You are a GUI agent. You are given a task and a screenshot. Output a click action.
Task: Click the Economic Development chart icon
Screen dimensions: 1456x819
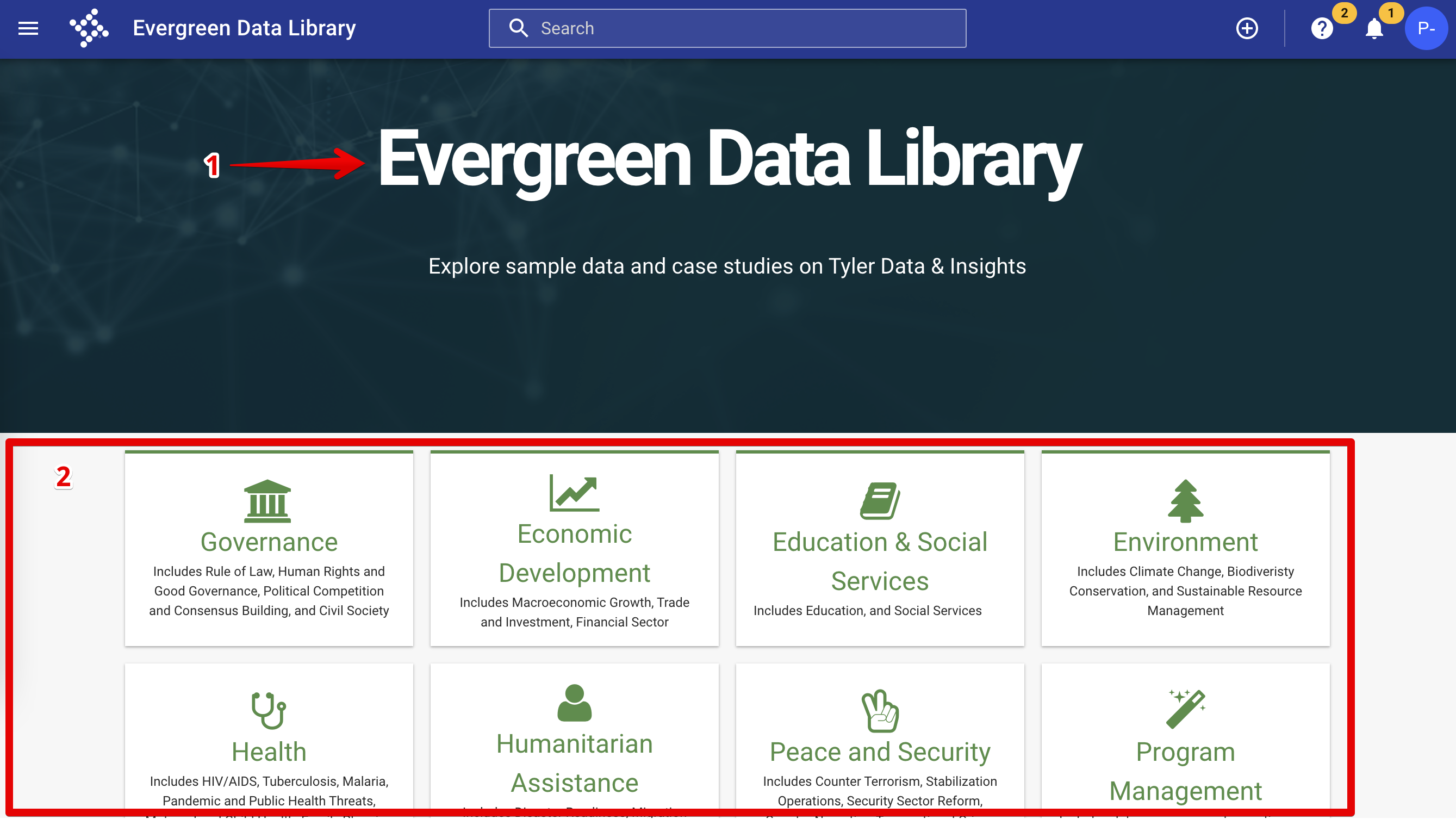point(574,493)
